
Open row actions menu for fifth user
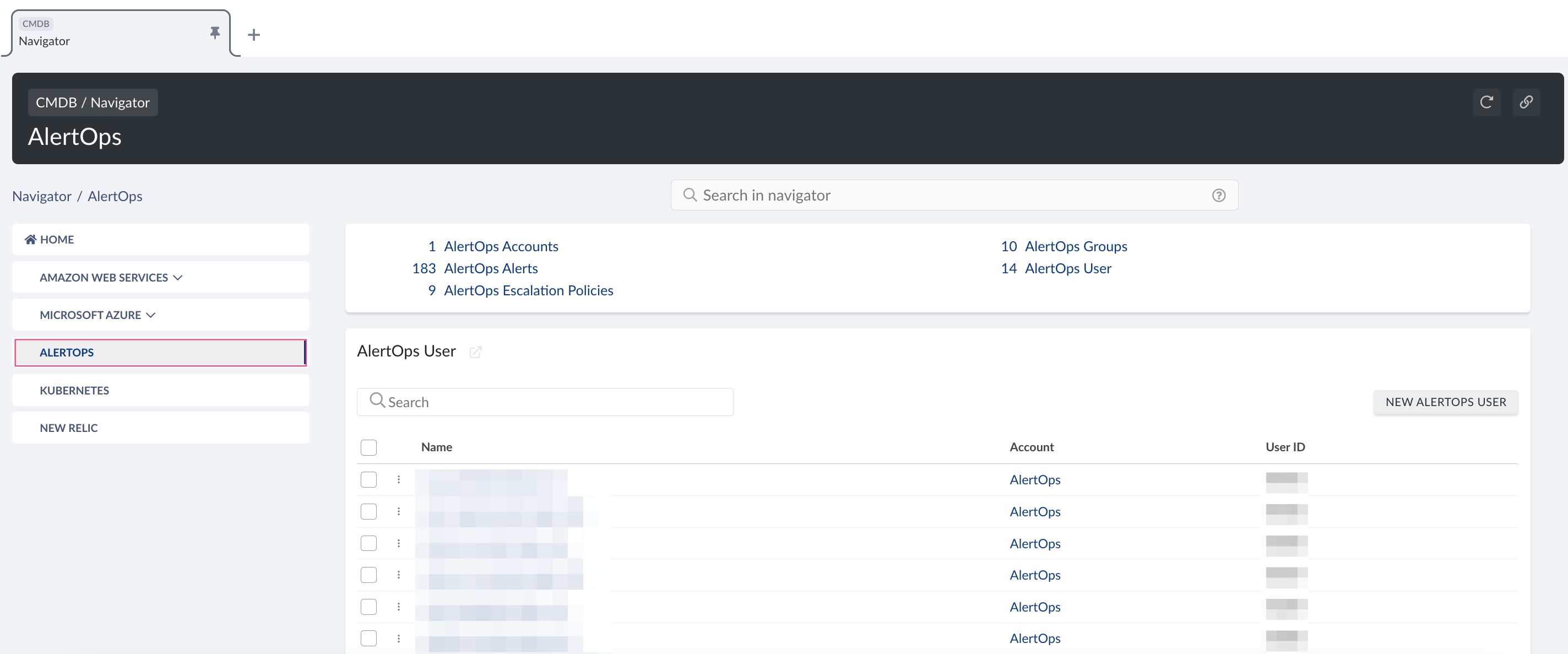(x=399, y=607)
